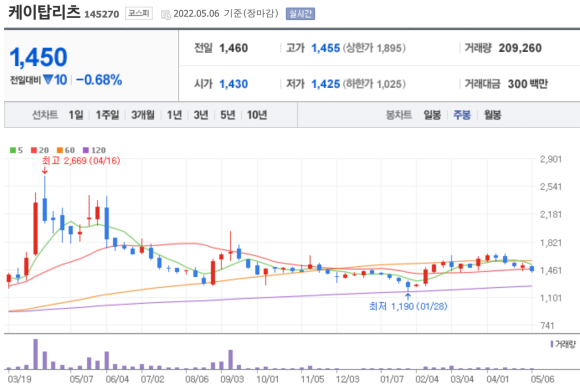This screenshot has height=390, width=580.
Task: Click the stock code 145270
Action: click(102, 14)
